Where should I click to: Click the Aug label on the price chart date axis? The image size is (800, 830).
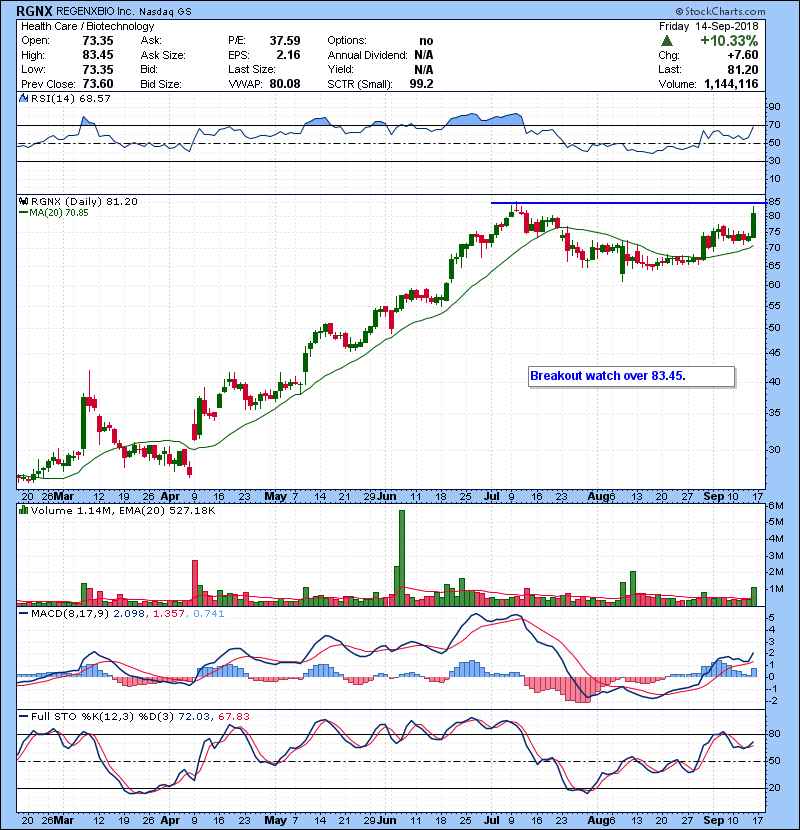coord(598,497)
